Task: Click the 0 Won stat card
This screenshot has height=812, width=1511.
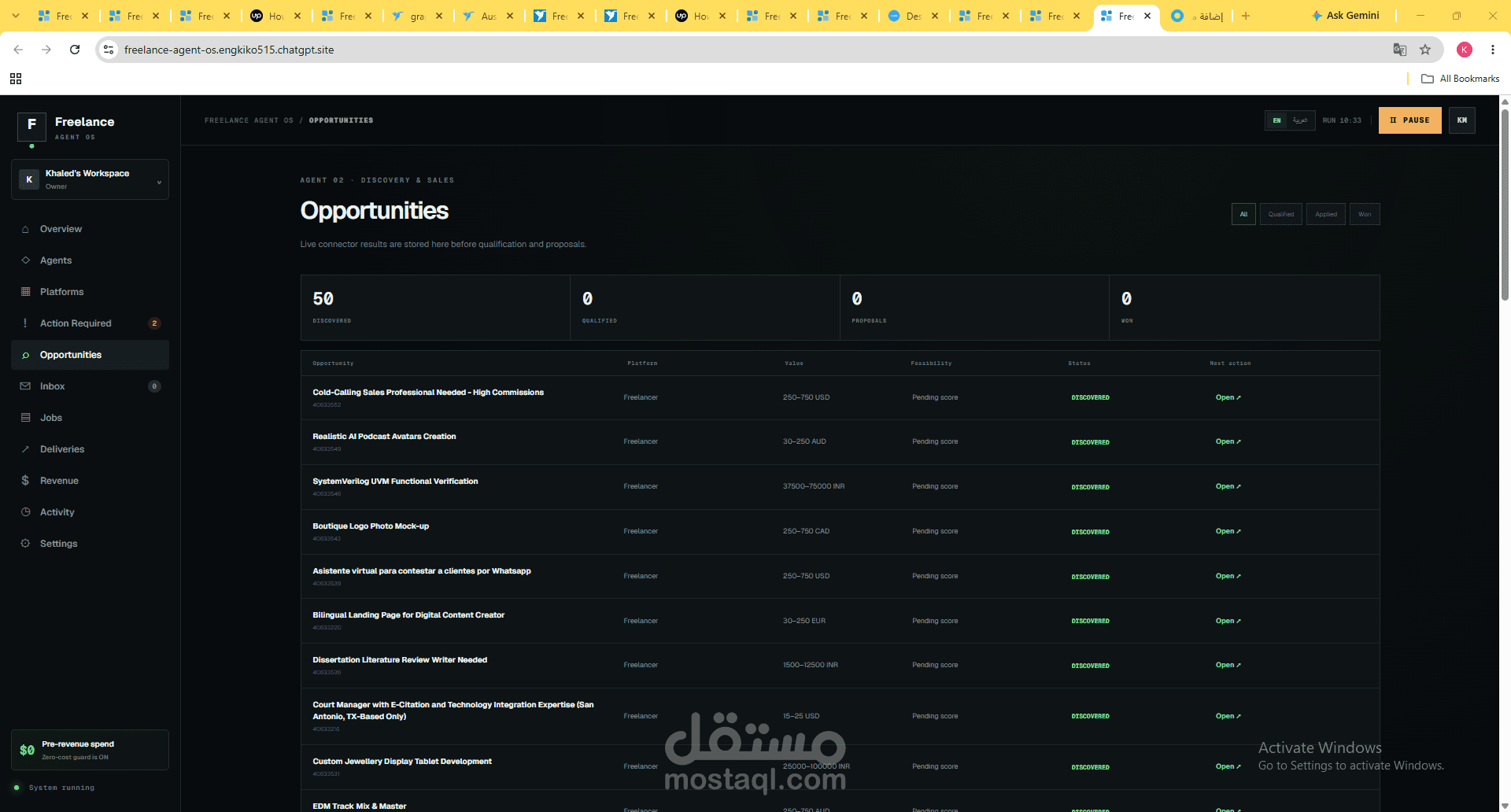Action: point(1244,308)
